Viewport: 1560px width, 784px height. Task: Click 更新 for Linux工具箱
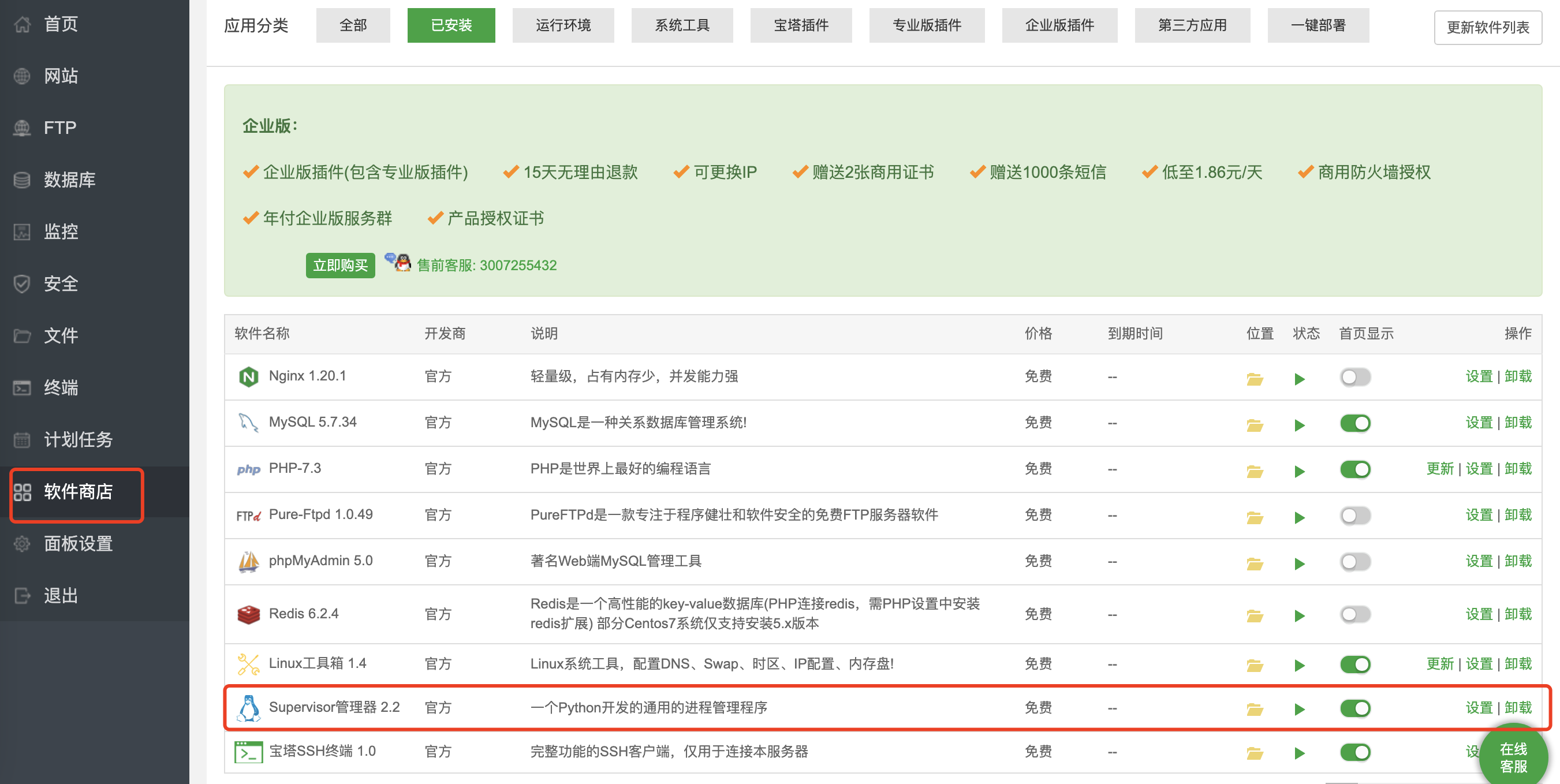tap(1439, 663)
